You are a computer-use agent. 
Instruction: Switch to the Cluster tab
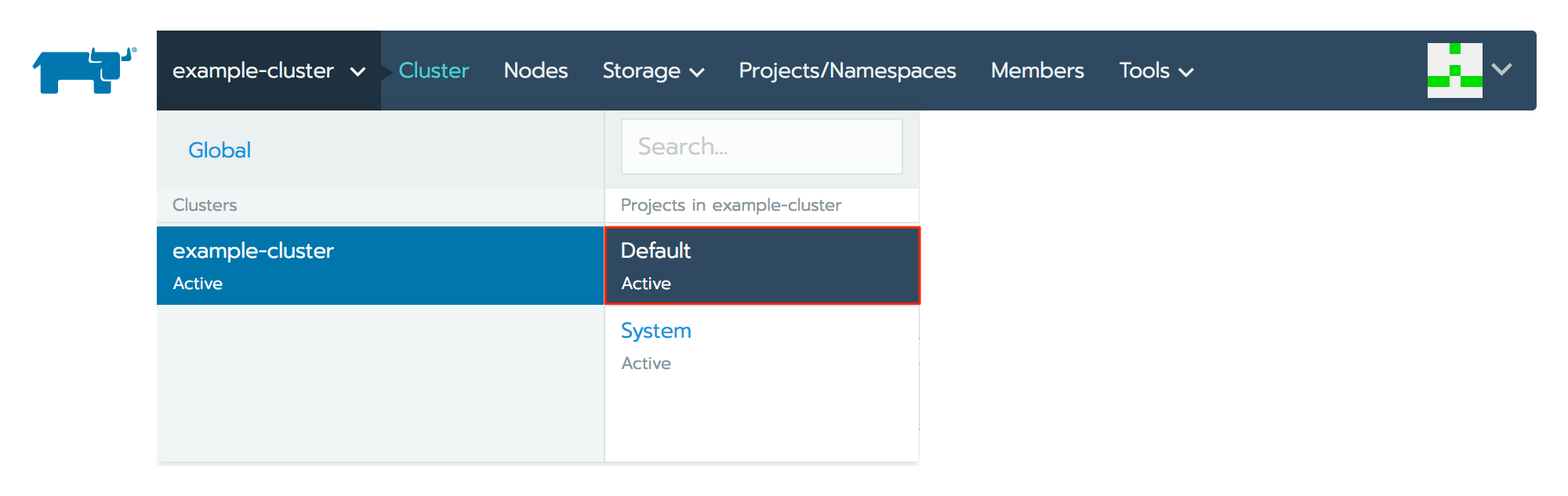click(x=434, y=71)
